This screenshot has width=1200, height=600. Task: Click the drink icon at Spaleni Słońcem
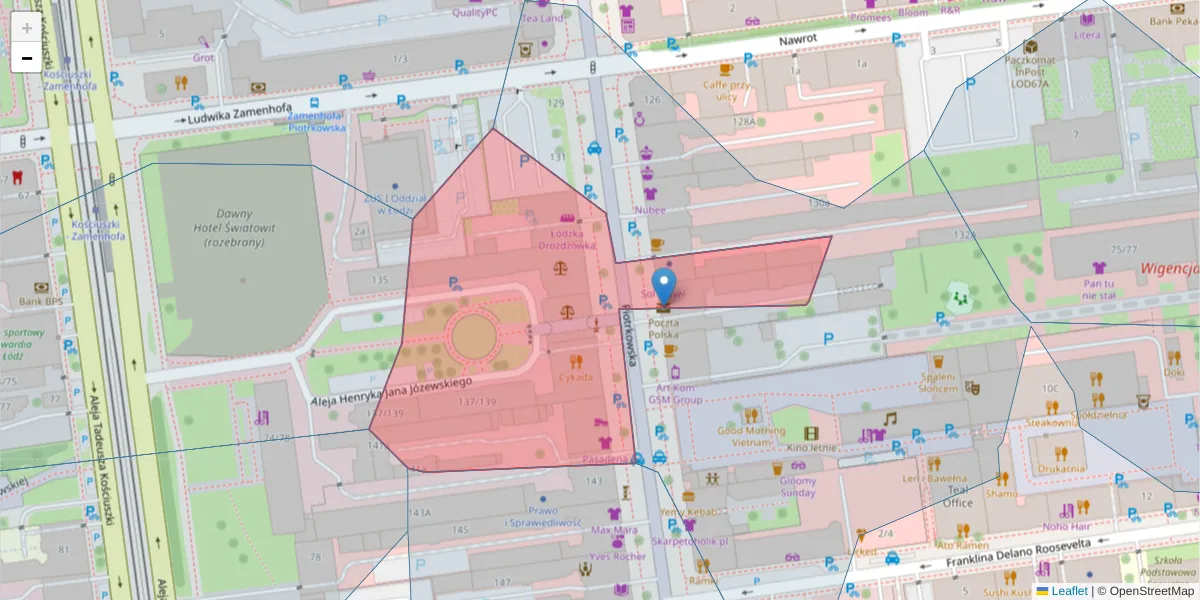click(x=937, y=362)
